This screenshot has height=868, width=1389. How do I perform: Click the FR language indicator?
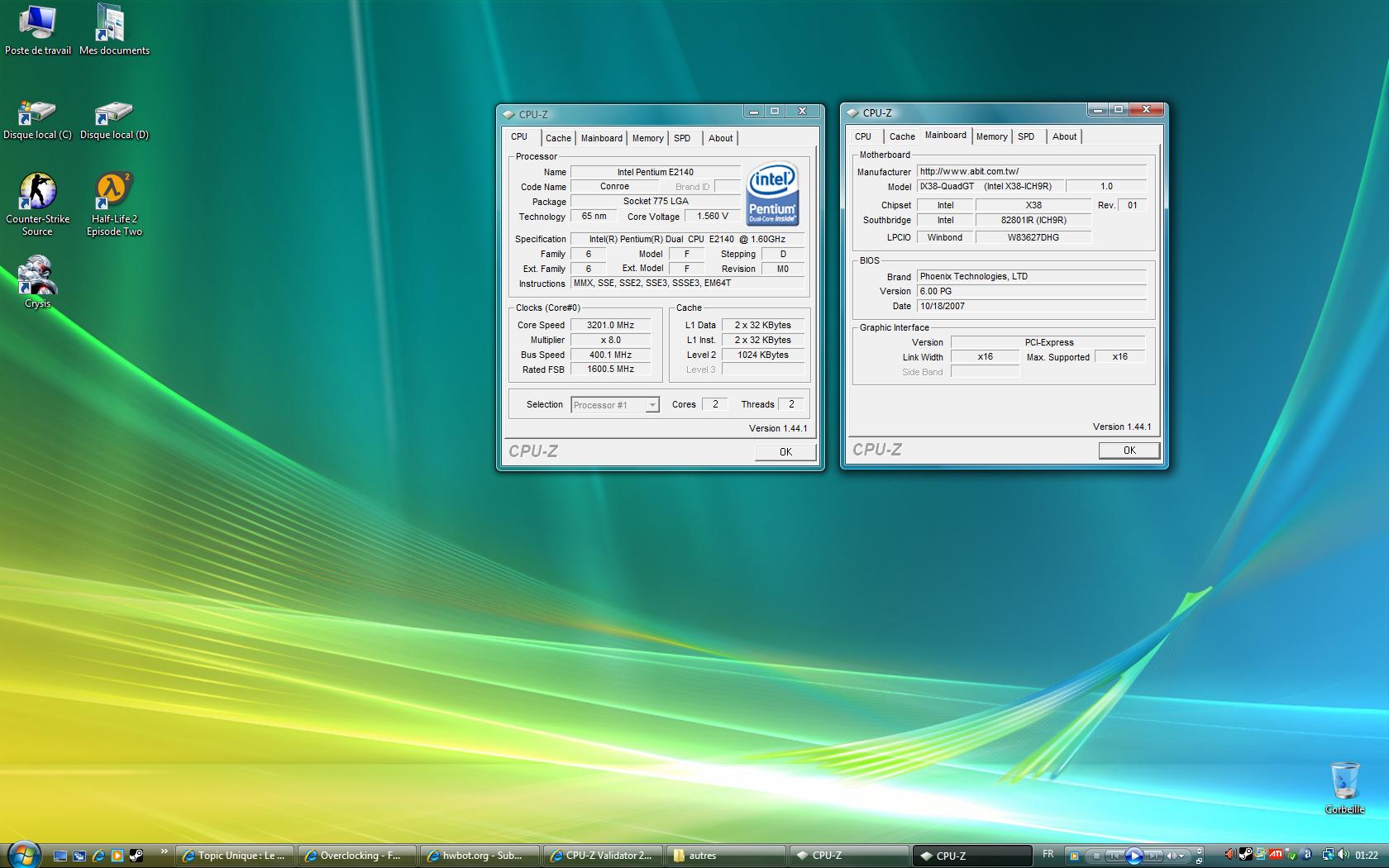pyautogui.click(x=1048, y=853)
